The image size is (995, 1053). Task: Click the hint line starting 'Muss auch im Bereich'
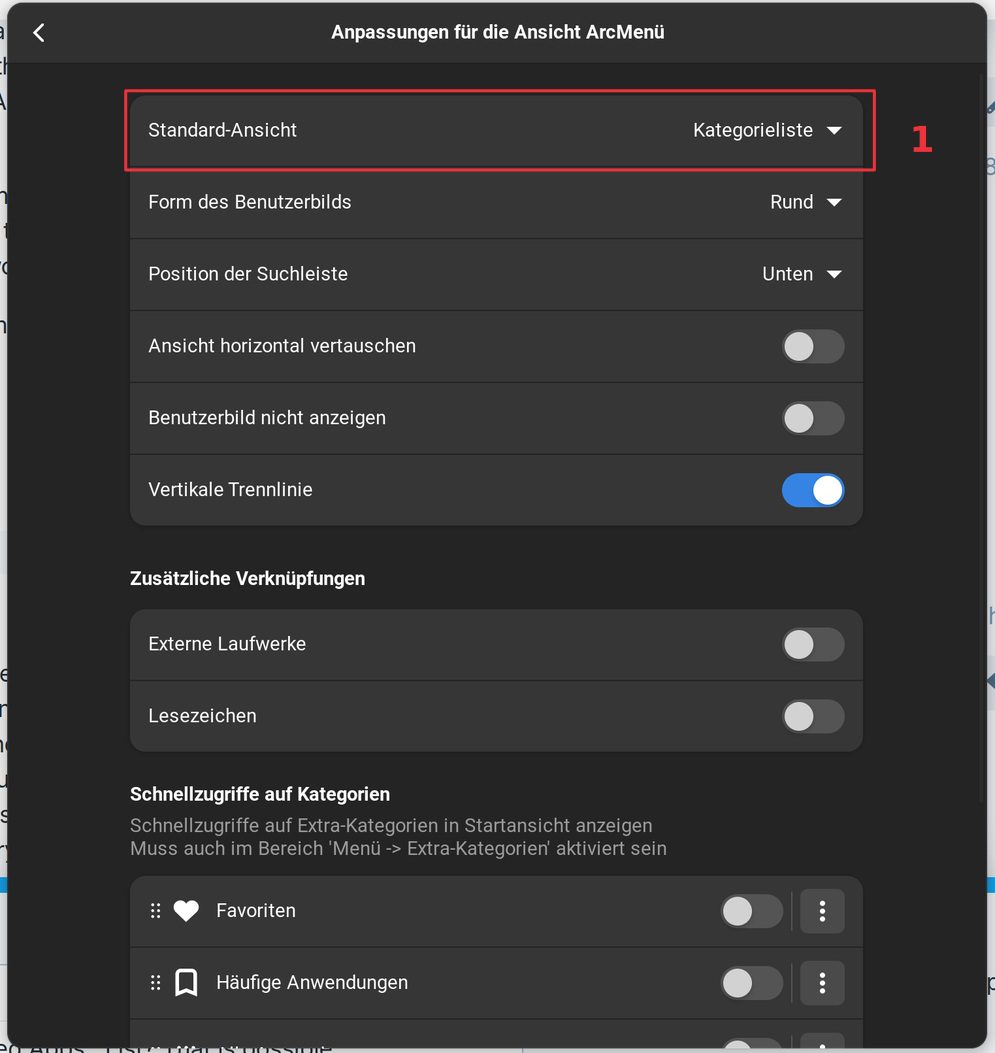coord(398,849)
